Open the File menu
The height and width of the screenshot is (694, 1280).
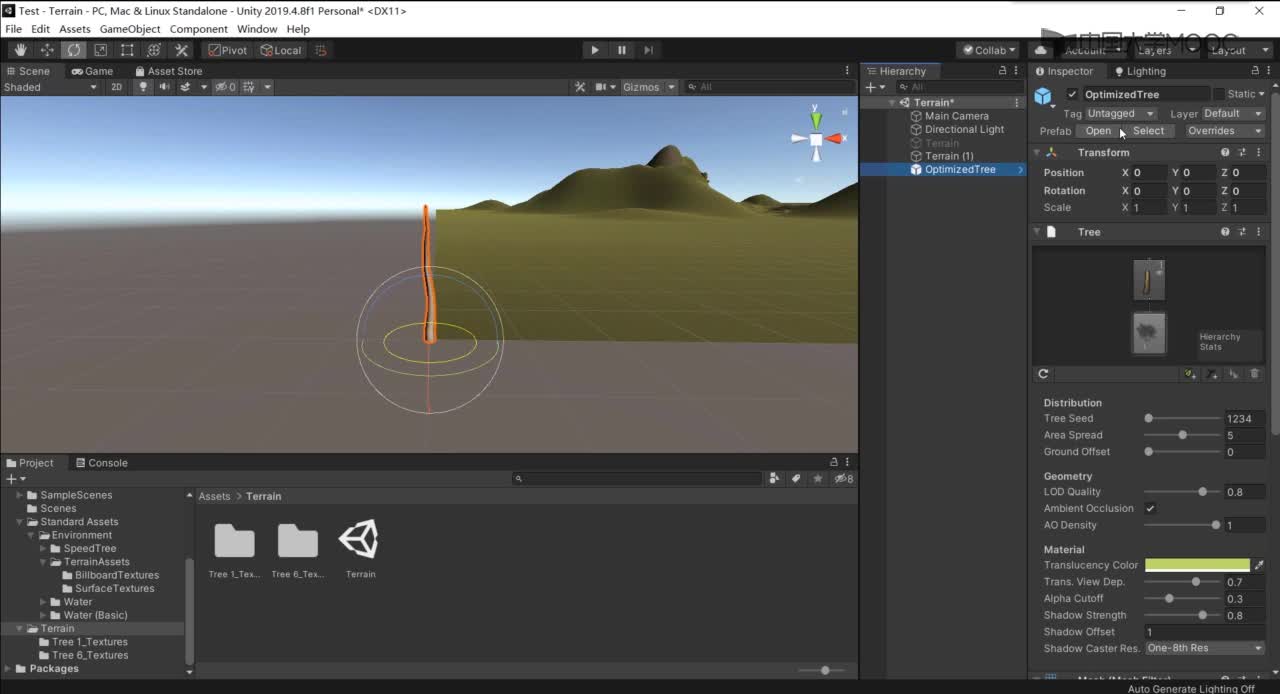tap(13, 29)
